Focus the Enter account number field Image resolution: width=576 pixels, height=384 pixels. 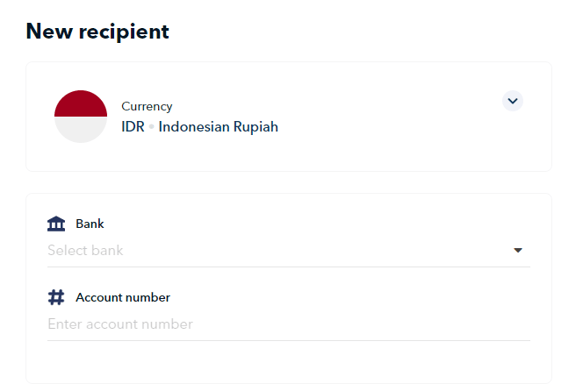click(x=288, y=324)
